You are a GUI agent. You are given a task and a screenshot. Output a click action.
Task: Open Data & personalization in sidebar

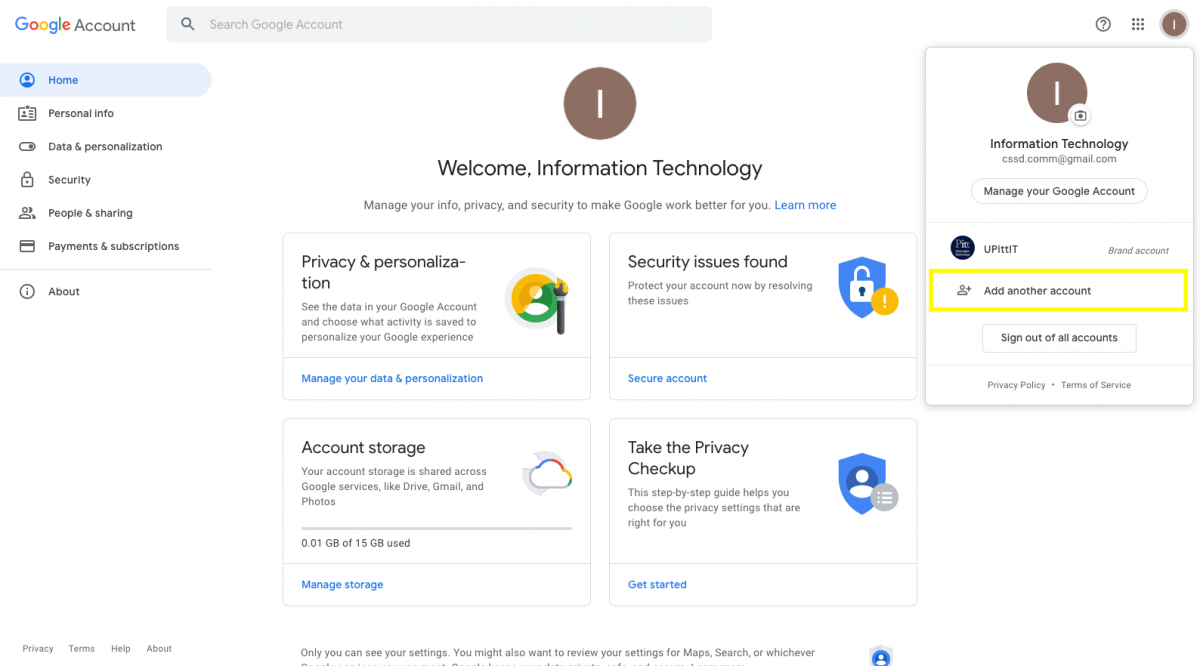105,146
